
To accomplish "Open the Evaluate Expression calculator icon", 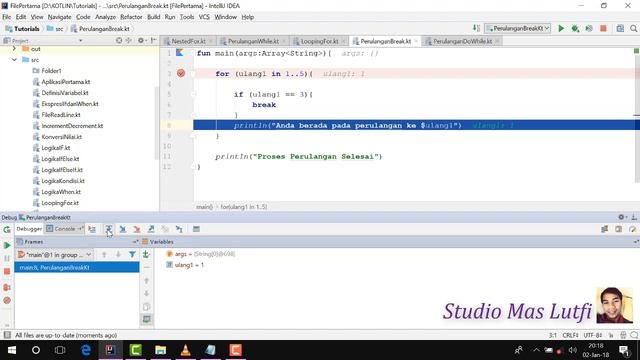I will (196, 229).
